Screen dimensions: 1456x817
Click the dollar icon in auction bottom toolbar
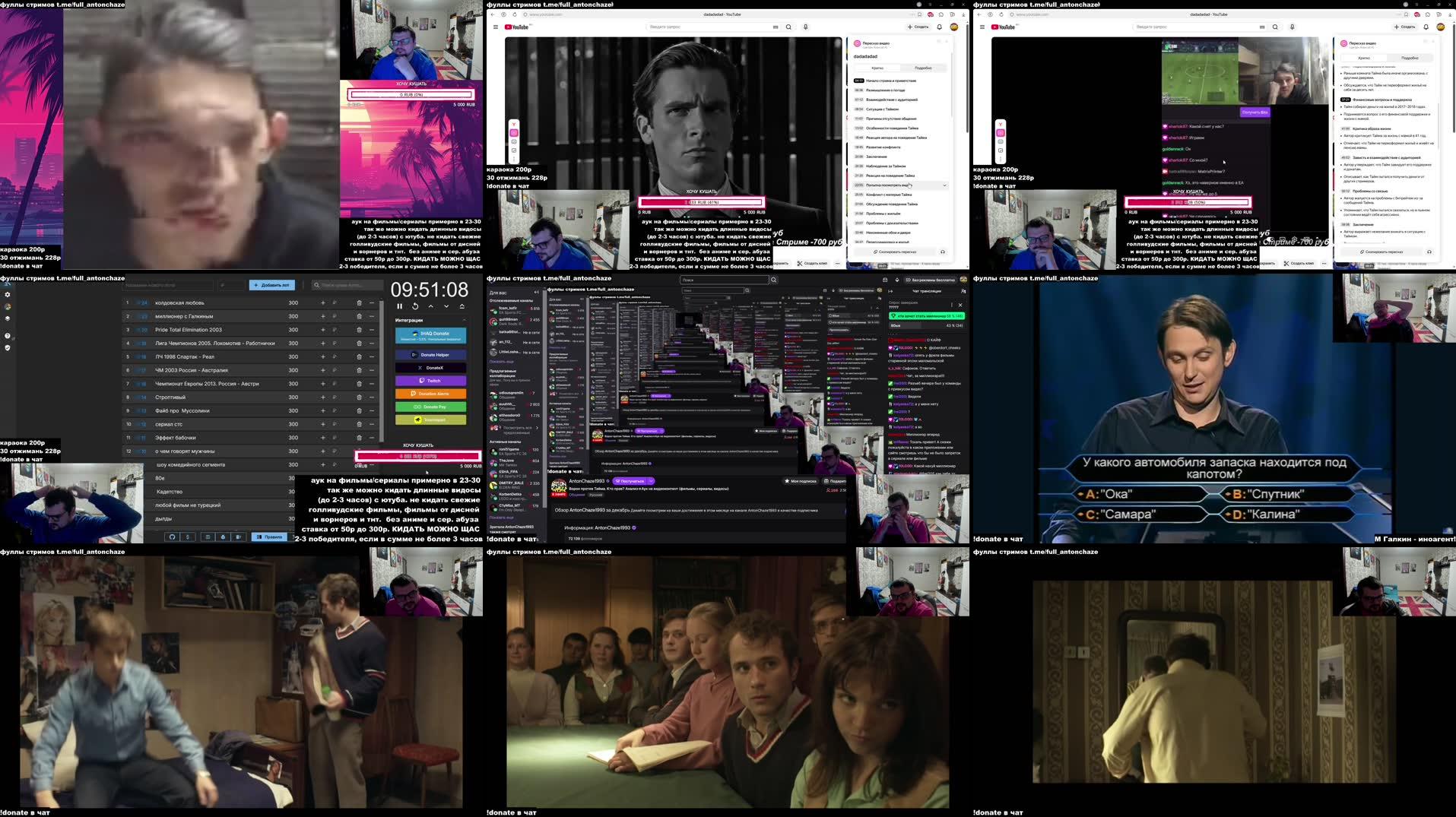pyautogui.click(x=187, y=537)
